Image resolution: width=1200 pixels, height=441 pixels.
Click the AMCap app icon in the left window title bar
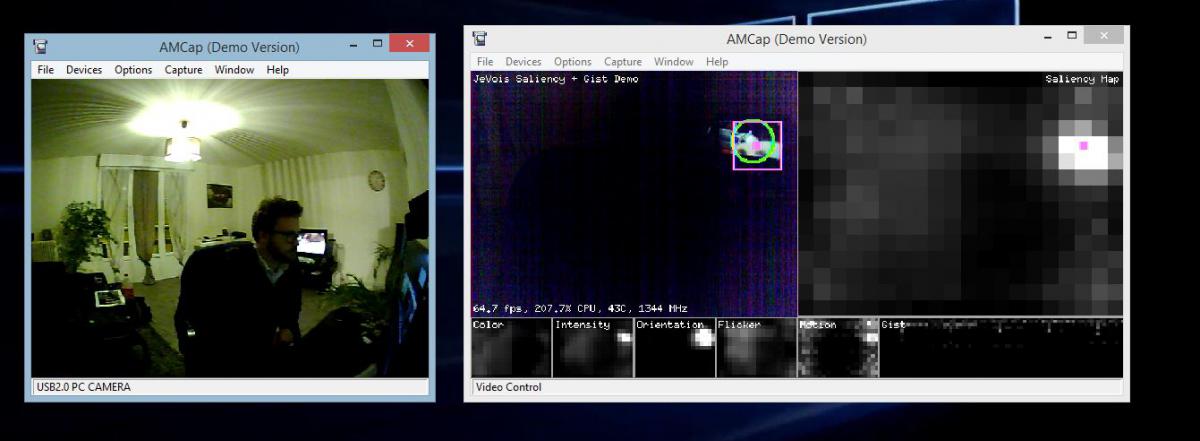point(41,46)
